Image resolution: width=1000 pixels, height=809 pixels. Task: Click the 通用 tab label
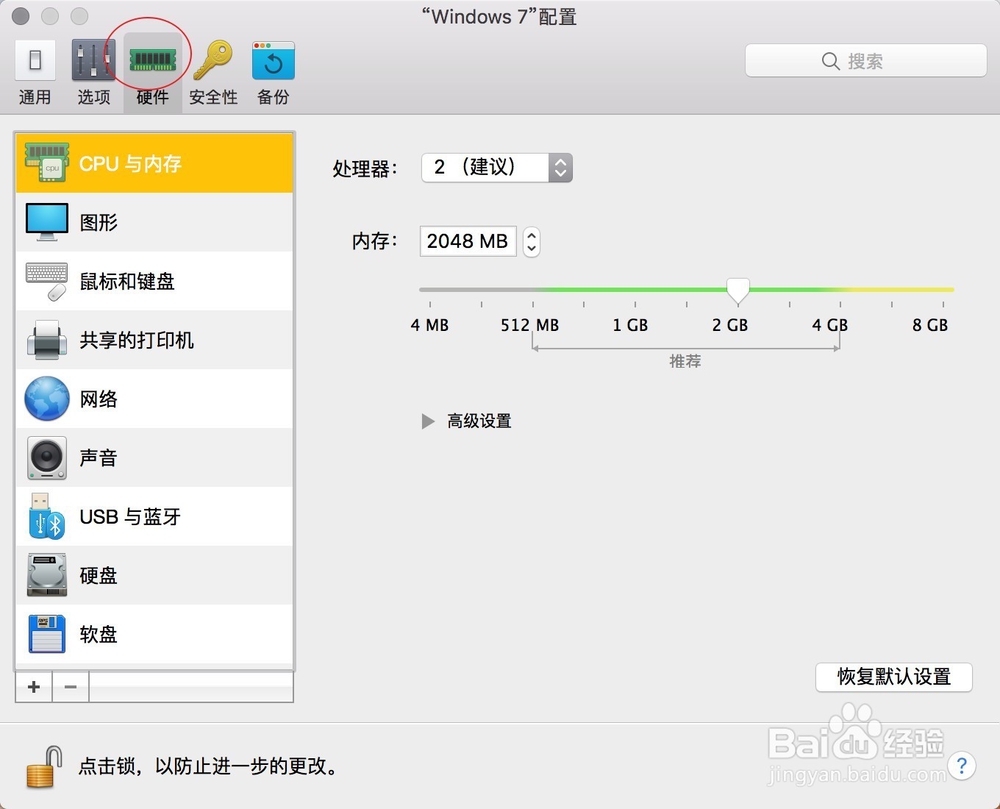click(x=34, y=97)
